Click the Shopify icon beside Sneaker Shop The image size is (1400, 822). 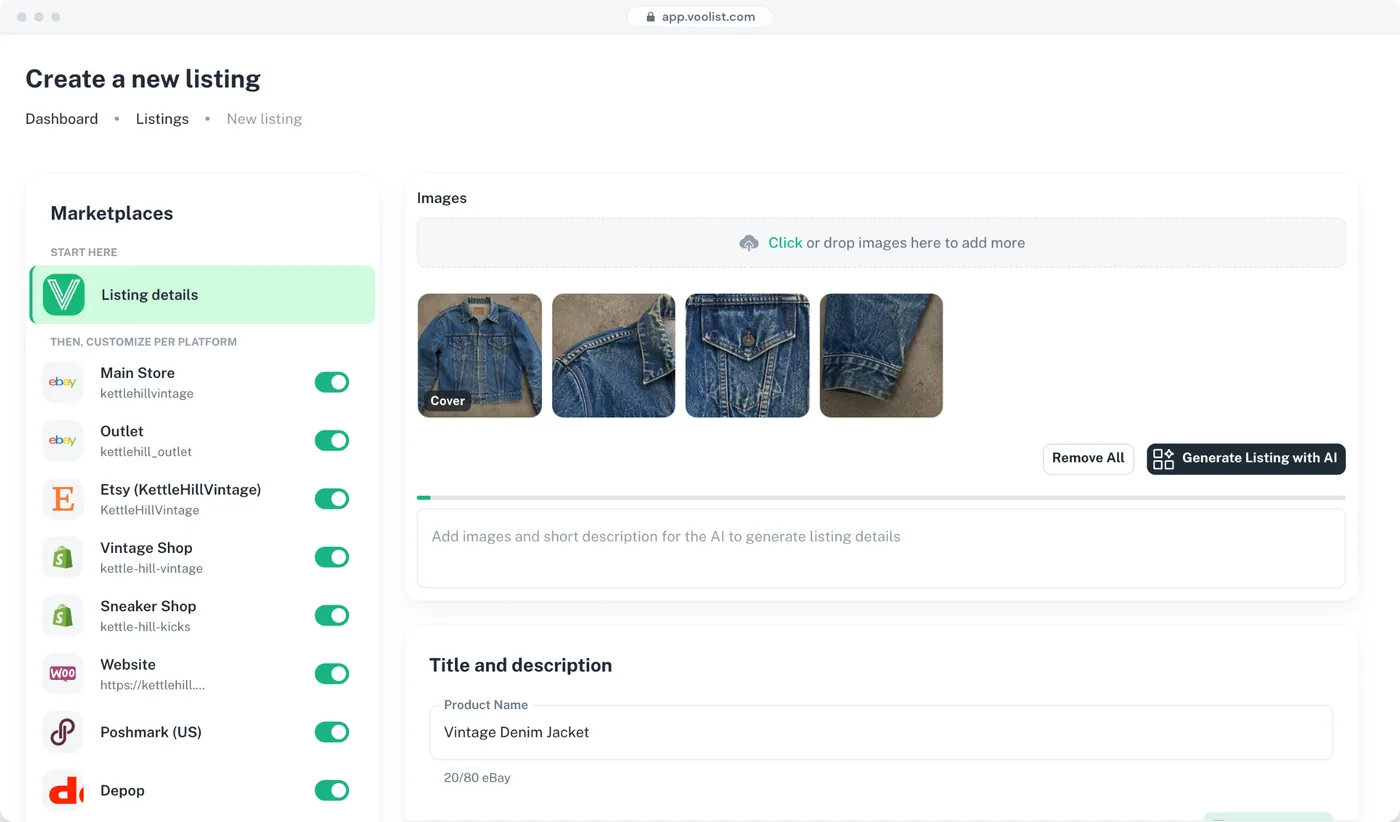63,615
